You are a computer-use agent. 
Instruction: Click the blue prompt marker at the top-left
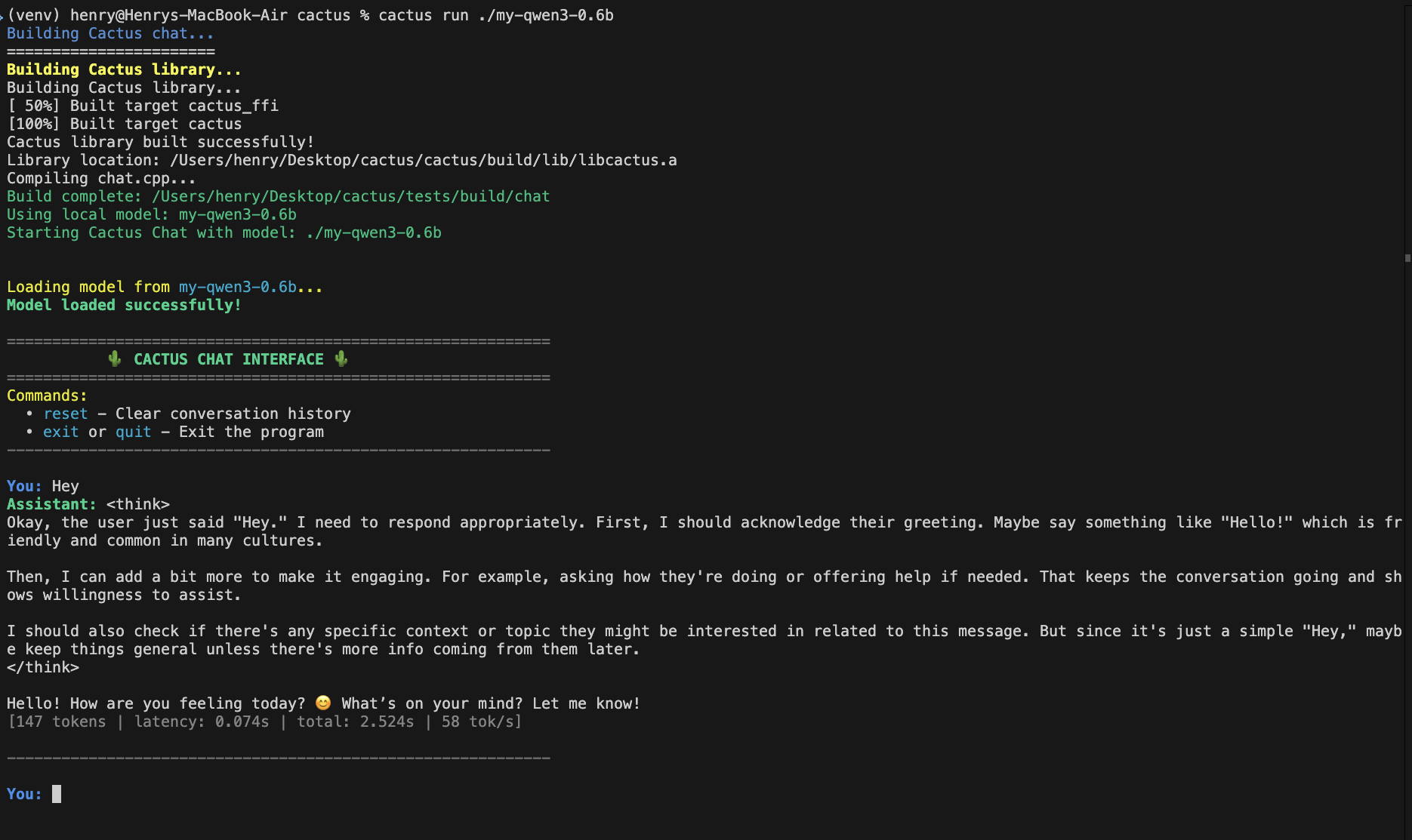2,16
